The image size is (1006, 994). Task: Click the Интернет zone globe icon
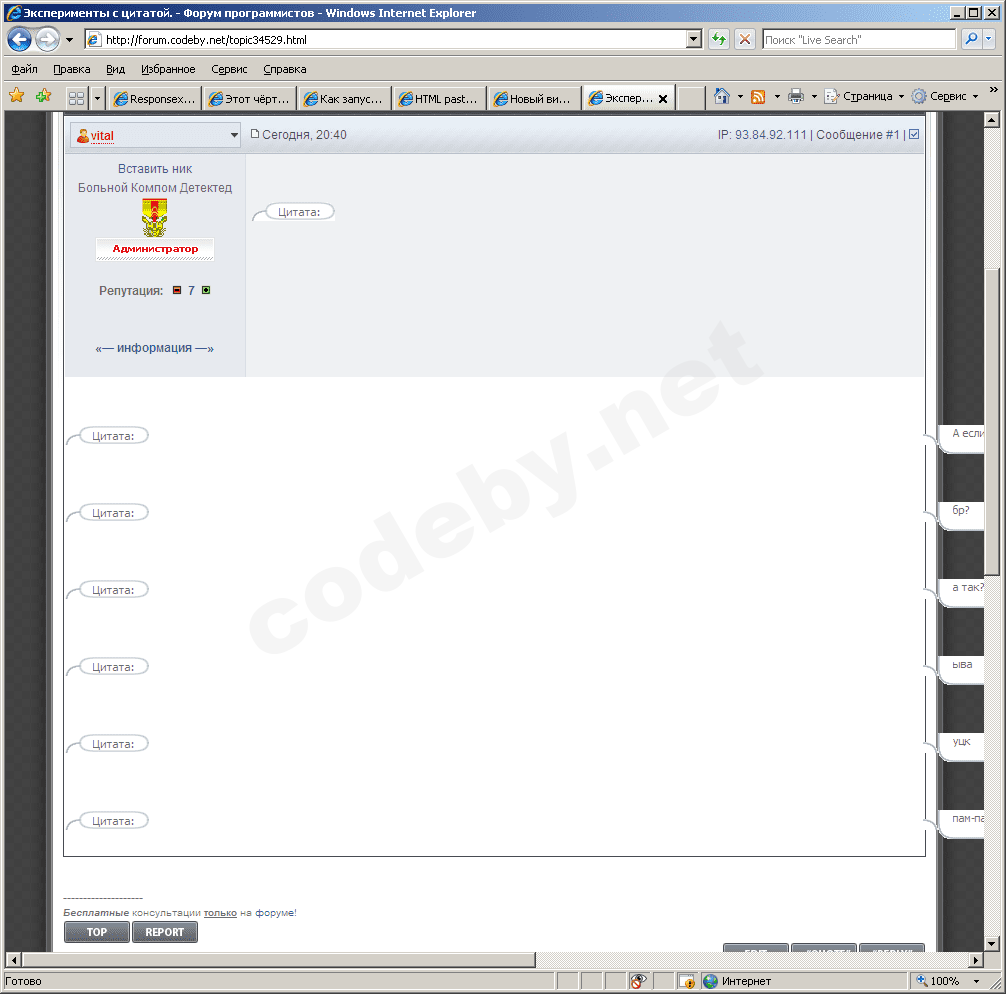[x=710, y=981]
